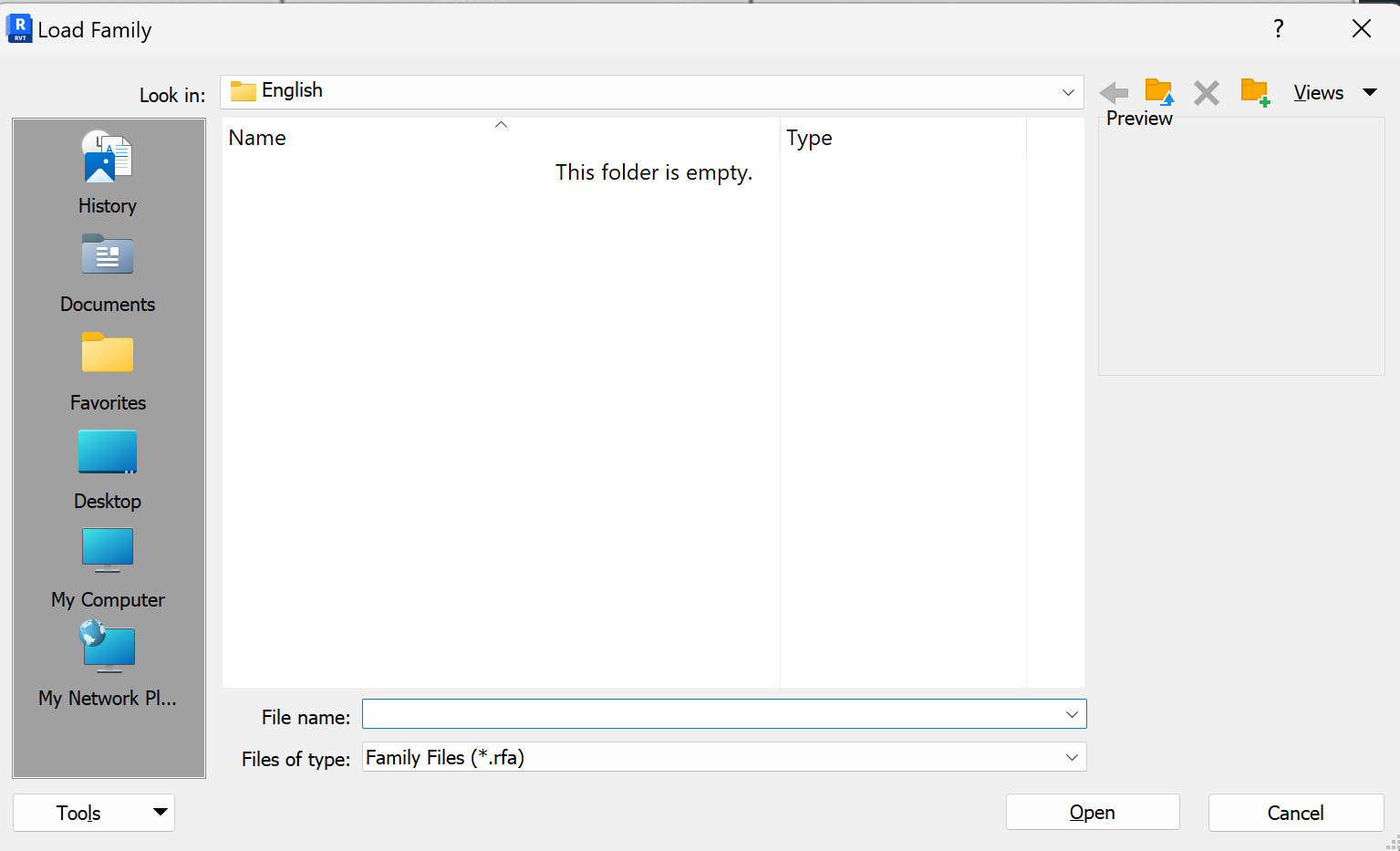Sort by the Type column header

(x=809, y=138)
